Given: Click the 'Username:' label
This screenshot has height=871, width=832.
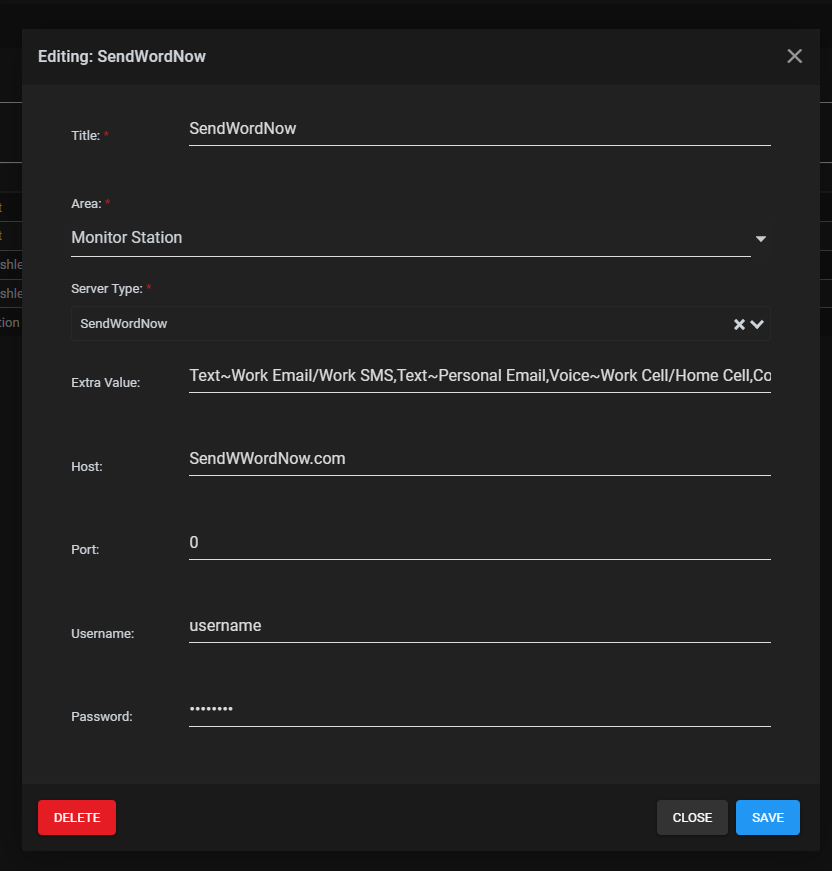Looking at the screenshot, I should (x=103, y=634).
